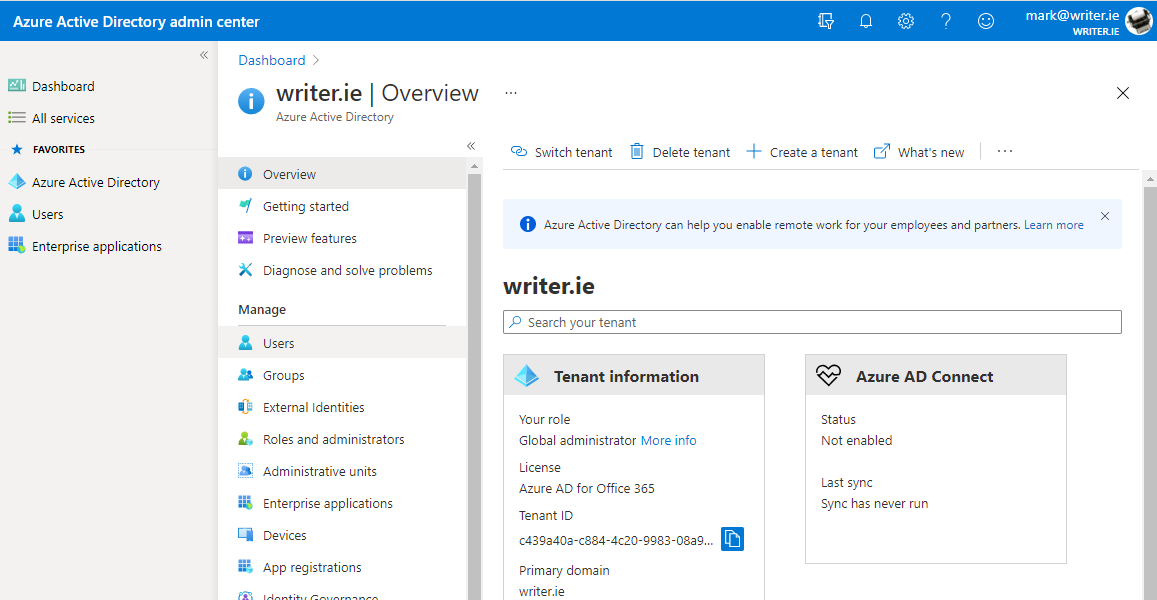Open the notifications bell

click(x=866, y=21)
